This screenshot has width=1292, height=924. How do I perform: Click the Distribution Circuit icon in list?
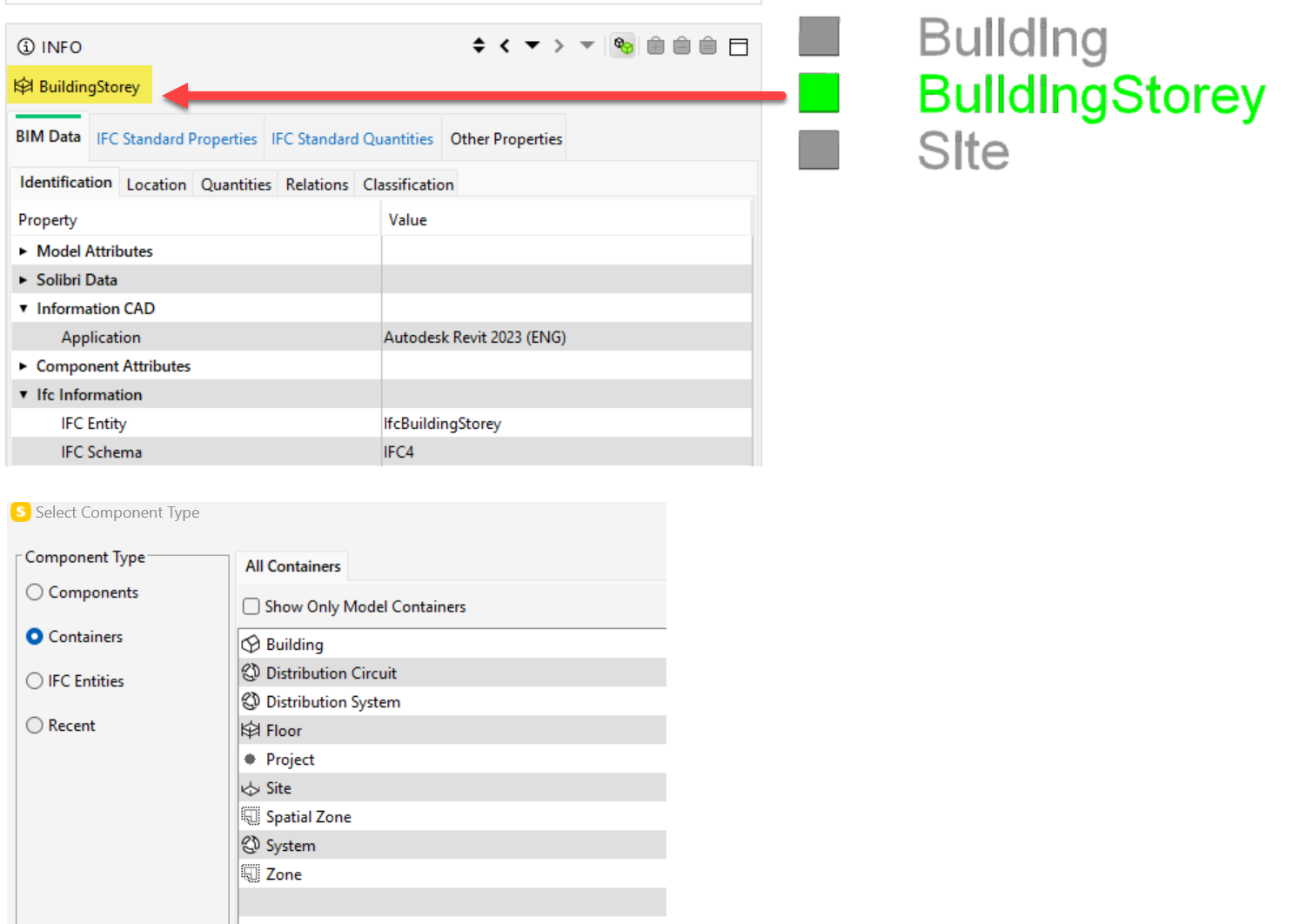[x=251, y=673]
